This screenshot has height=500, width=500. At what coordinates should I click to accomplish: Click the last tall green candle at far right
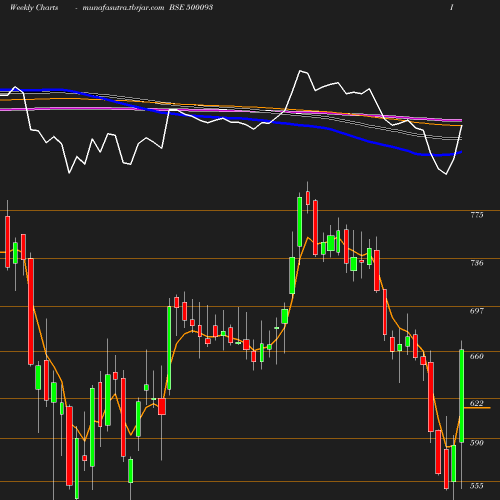tap(462, 396)
